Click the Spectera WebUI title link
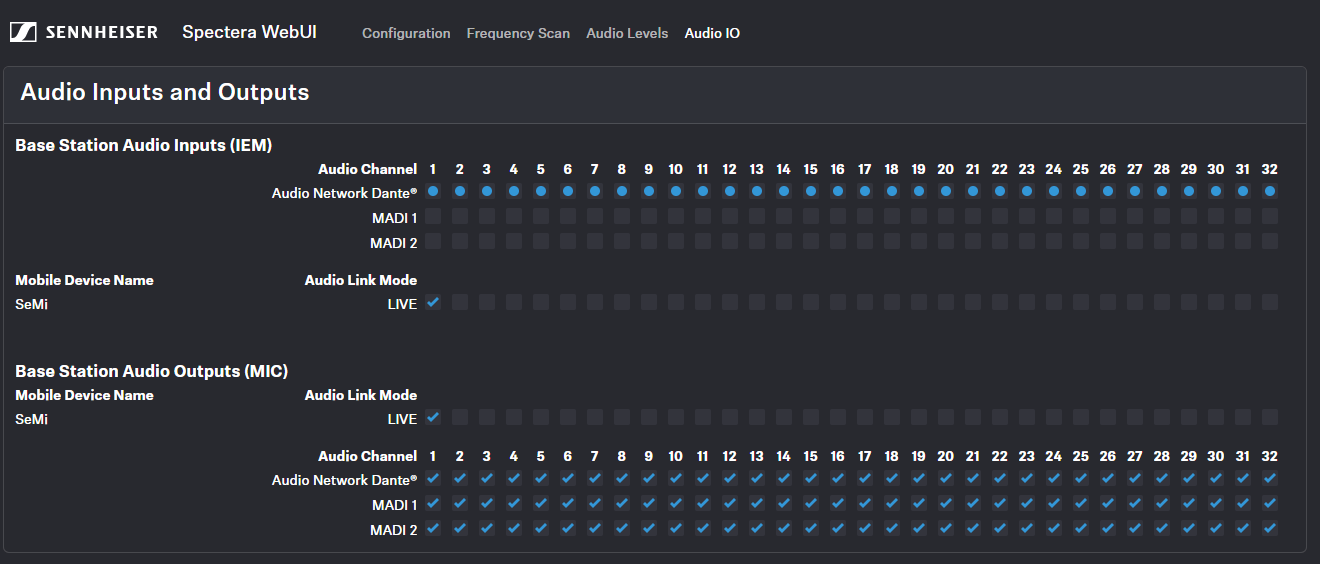 249,32
